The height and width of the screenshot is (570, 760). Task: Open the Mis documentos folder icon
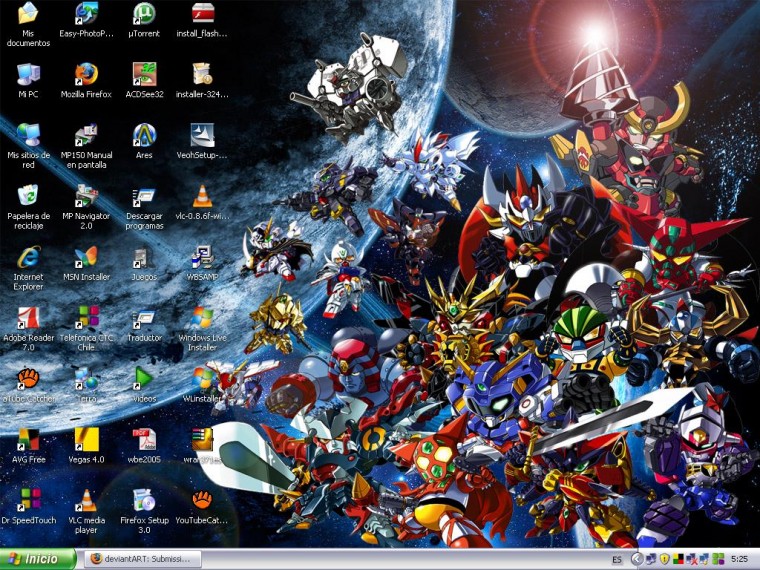[x=28, y=13]
